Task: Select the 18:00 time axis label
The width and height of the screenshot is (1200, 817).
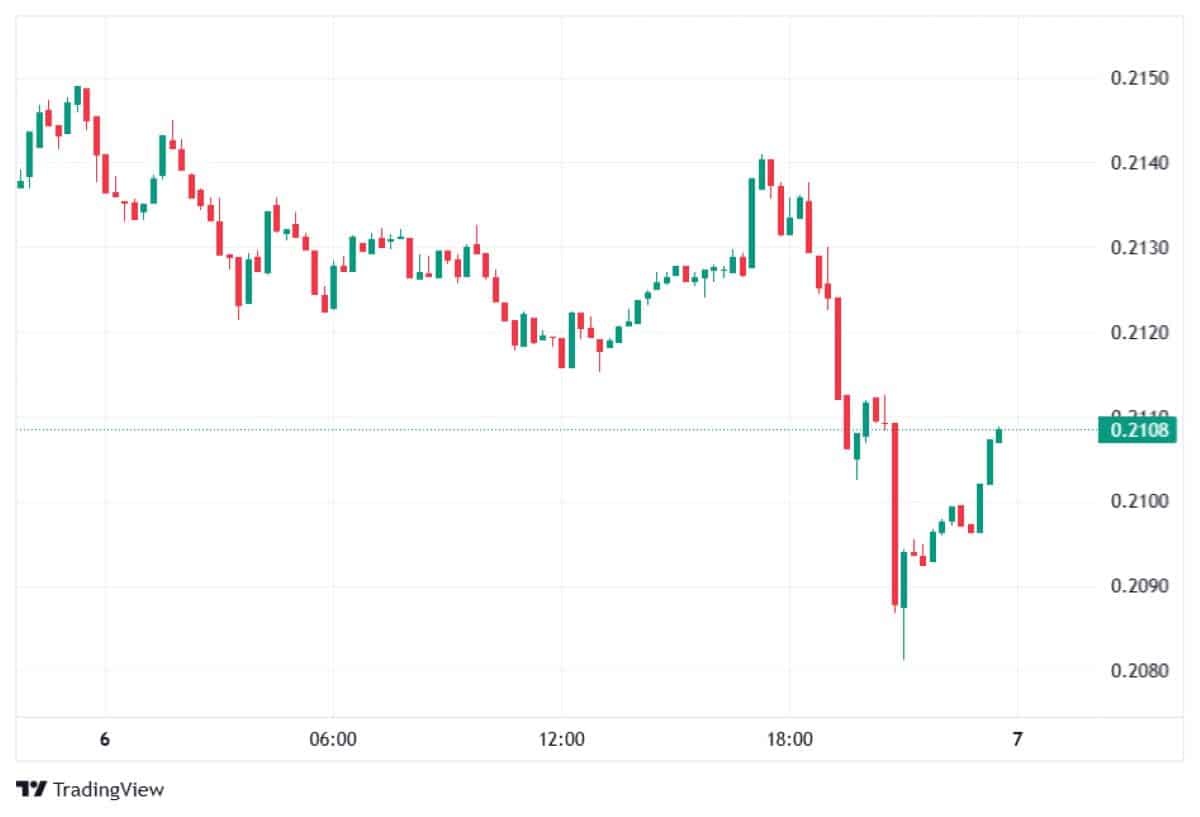Action: (x=789, y=739)
